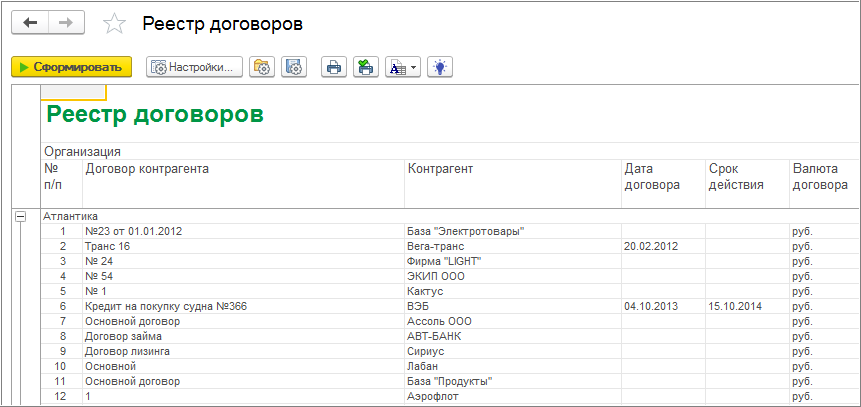
Task: Select the date cell 04.10.2013
Action: pyautogui.click(x=650, y=306)
